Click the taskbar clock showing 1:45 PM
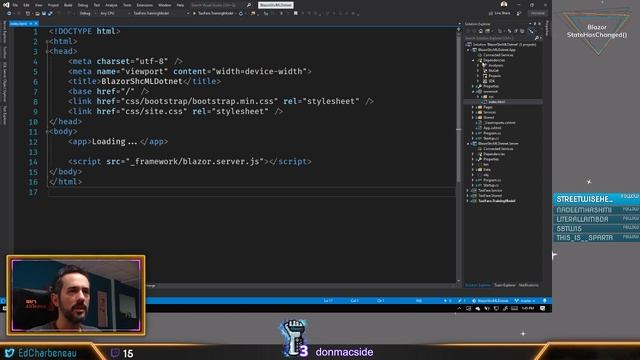This screenshot has width=640, height=360. click(x=528, y=309)
